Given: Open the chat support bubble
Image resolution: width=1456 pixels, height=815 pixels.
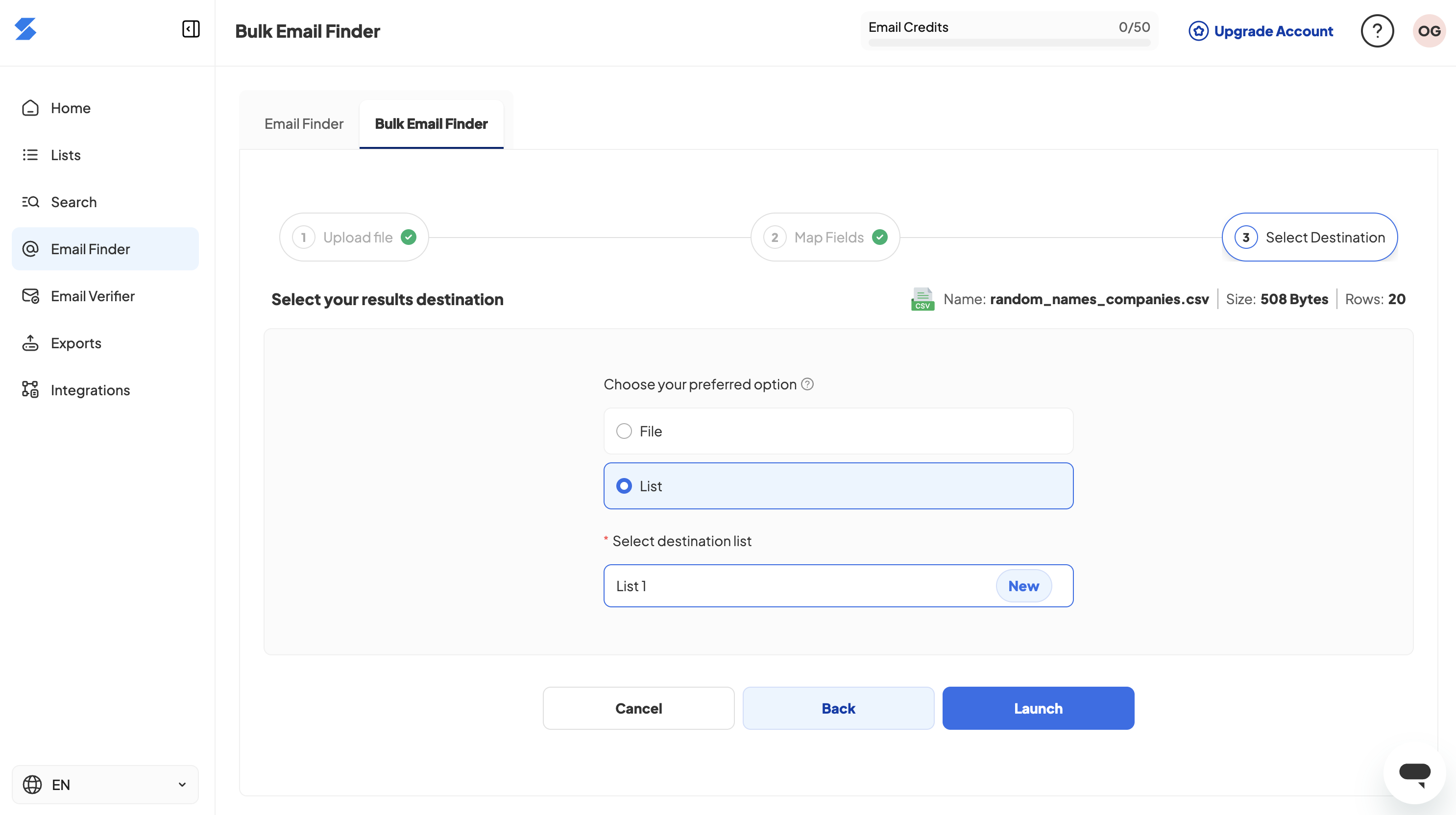Looking at the screenshot, I should coord(1415,772).
